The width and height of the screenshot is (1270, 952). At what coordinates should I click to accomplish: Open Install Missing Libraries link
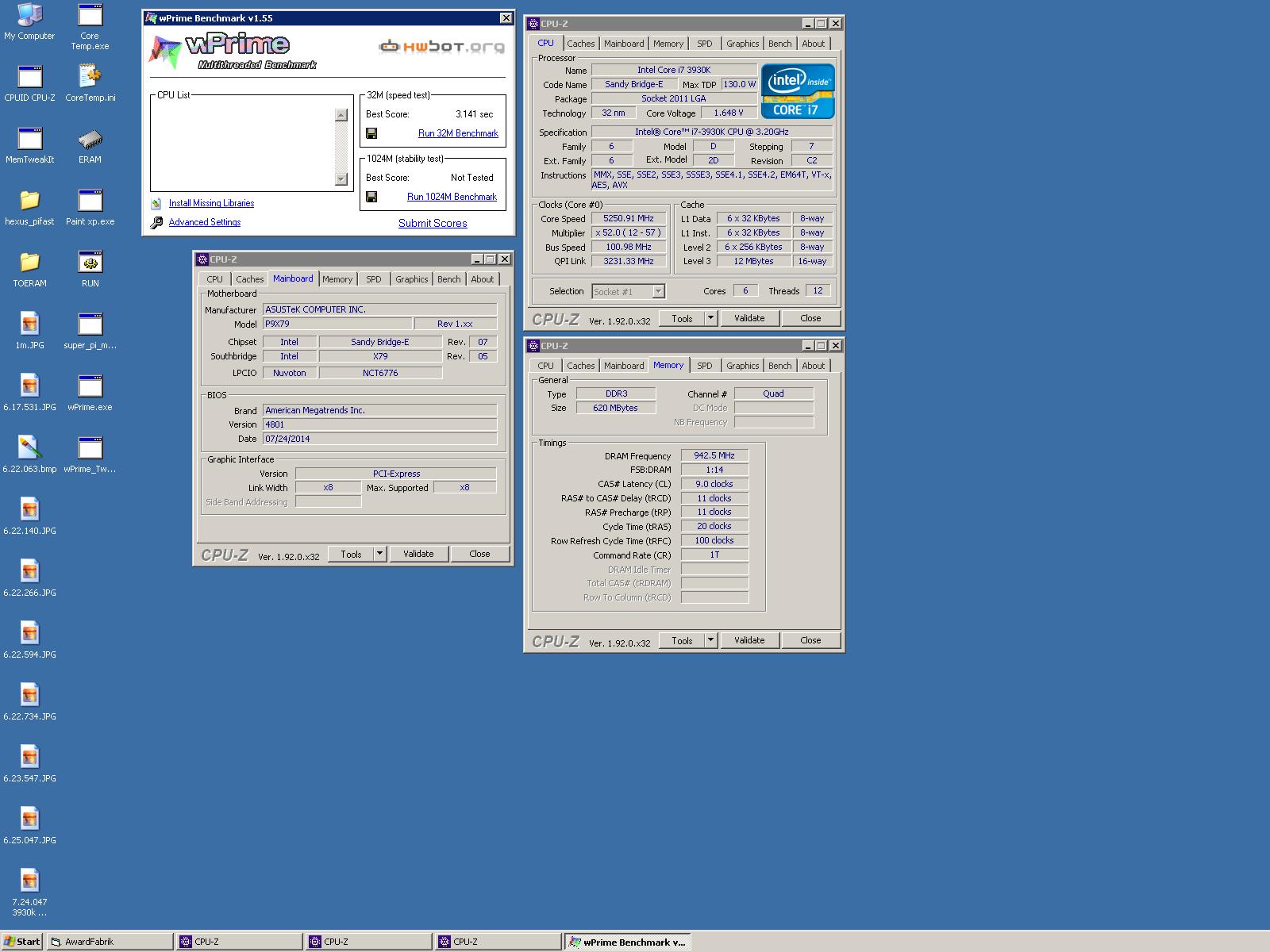click(x=211, y=203)
